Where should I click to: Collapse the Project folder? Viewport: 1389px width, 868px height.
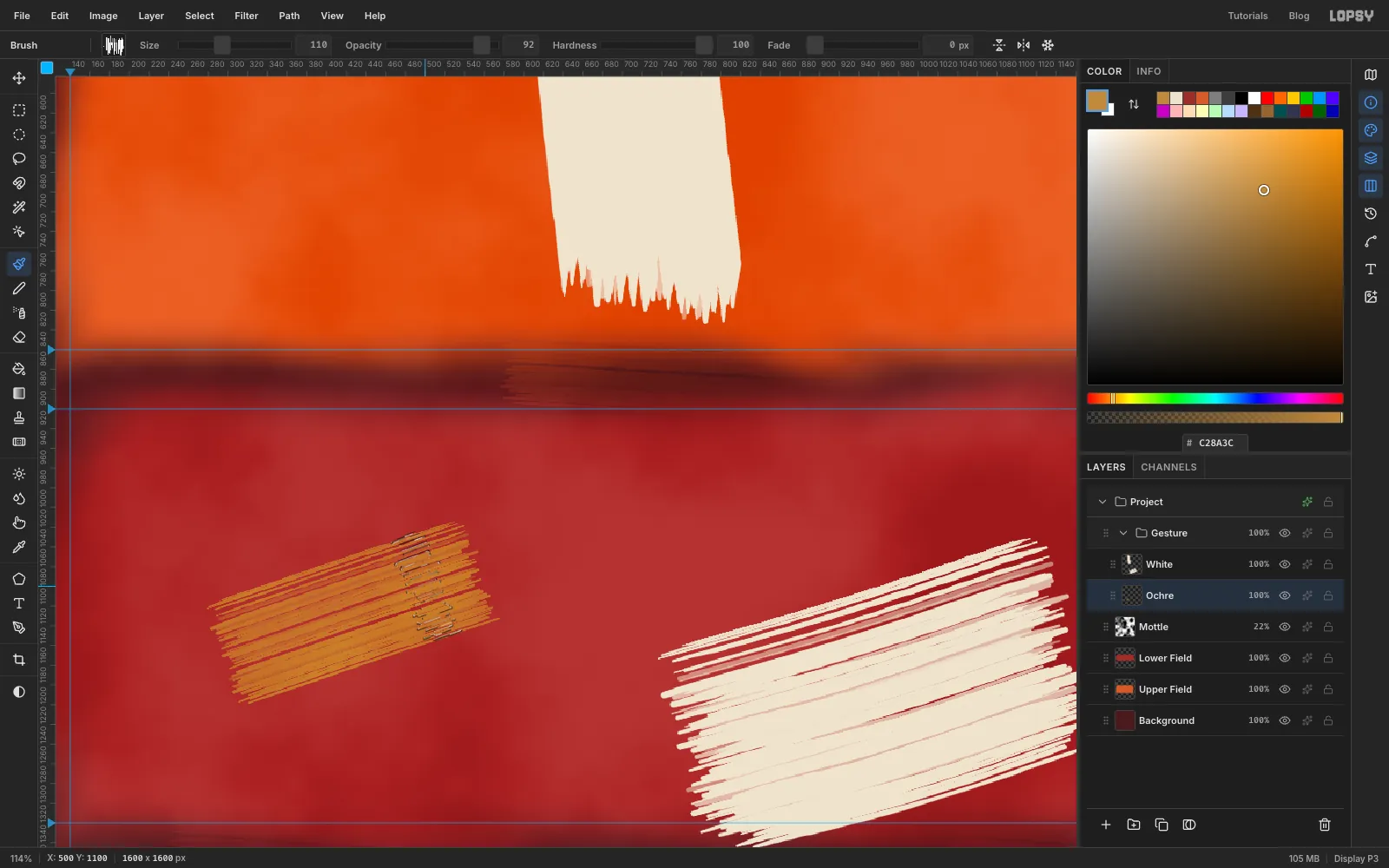click(1103, 502)
